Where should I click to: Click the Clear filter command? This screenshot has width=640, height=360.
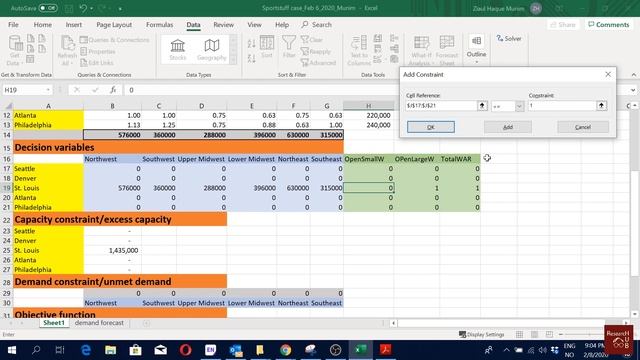[312, 40]
